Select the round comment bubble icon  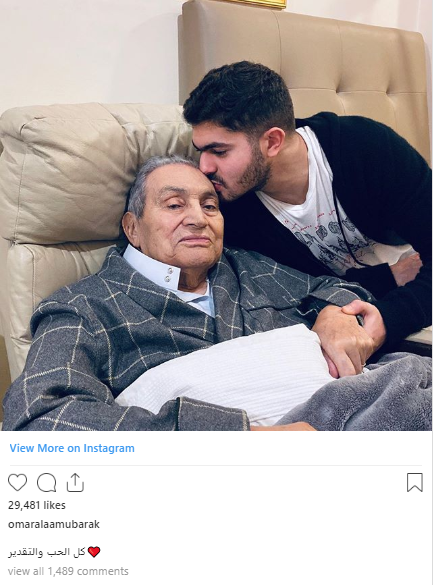point(47,482)
